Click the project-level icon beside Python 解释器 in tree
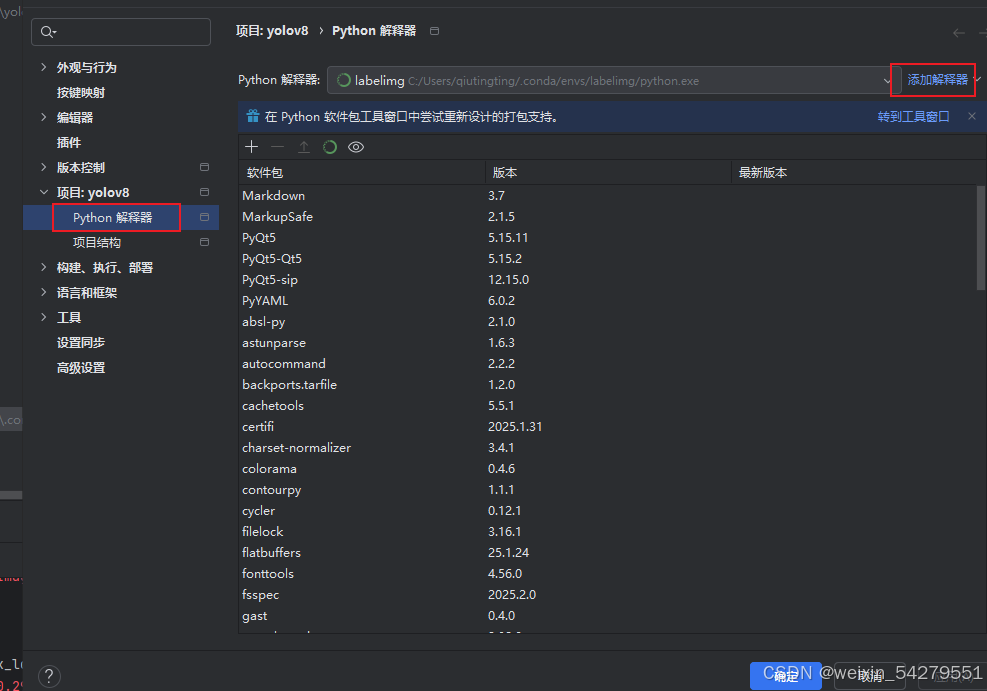987x691 pixels. point(205,217)
